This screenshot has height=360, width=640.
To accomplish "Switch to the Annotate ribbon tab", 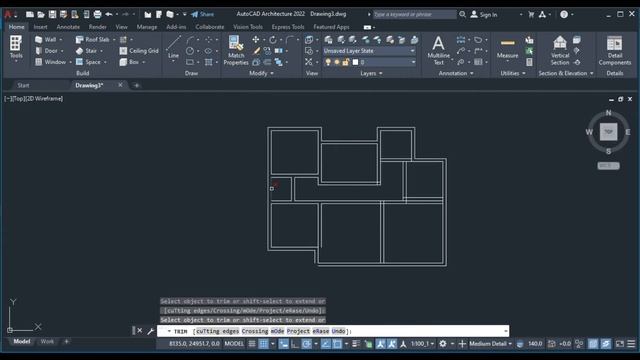I will point(68,27).
